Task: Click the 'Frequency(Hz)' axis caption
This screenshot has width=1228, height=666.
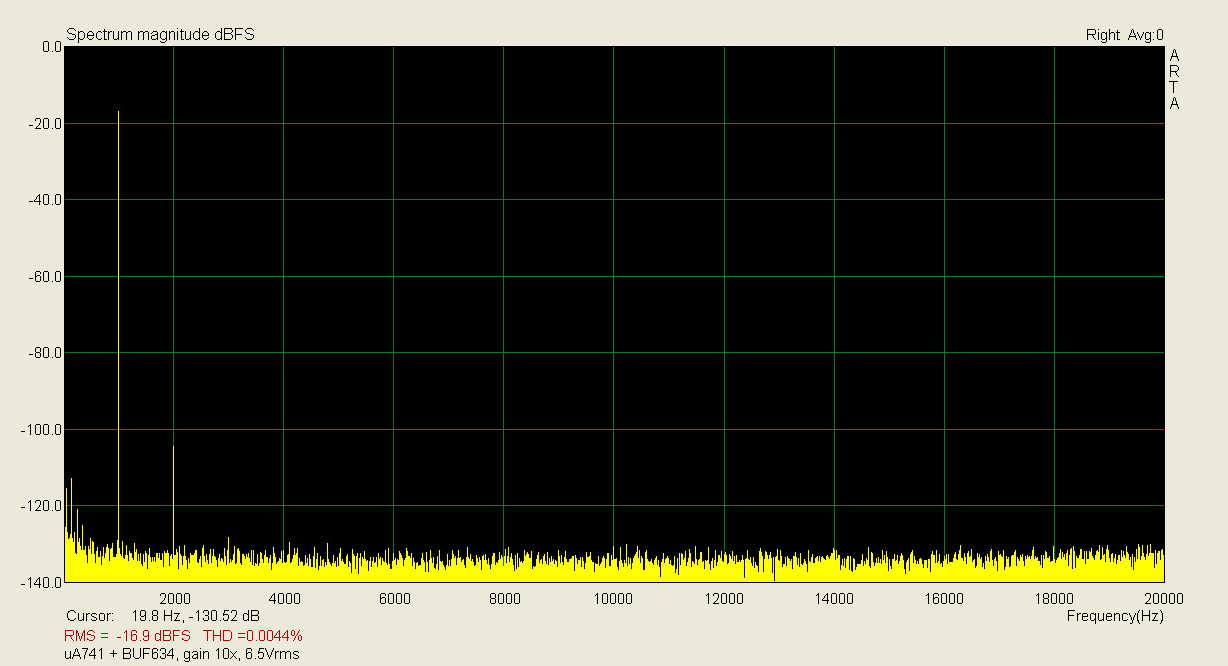Action: 1115,617
